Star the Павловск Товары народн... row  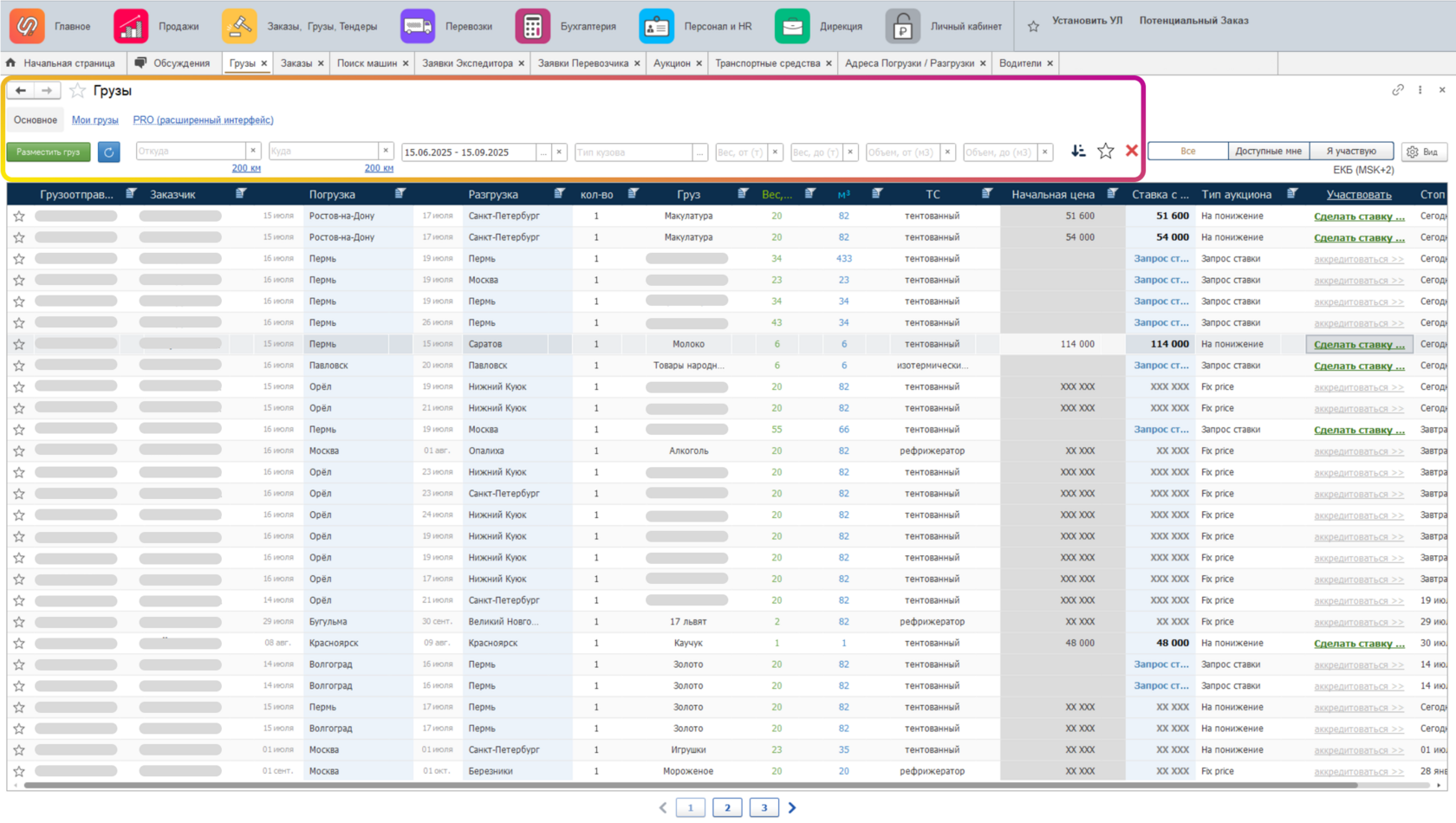[x=19, y=366]
